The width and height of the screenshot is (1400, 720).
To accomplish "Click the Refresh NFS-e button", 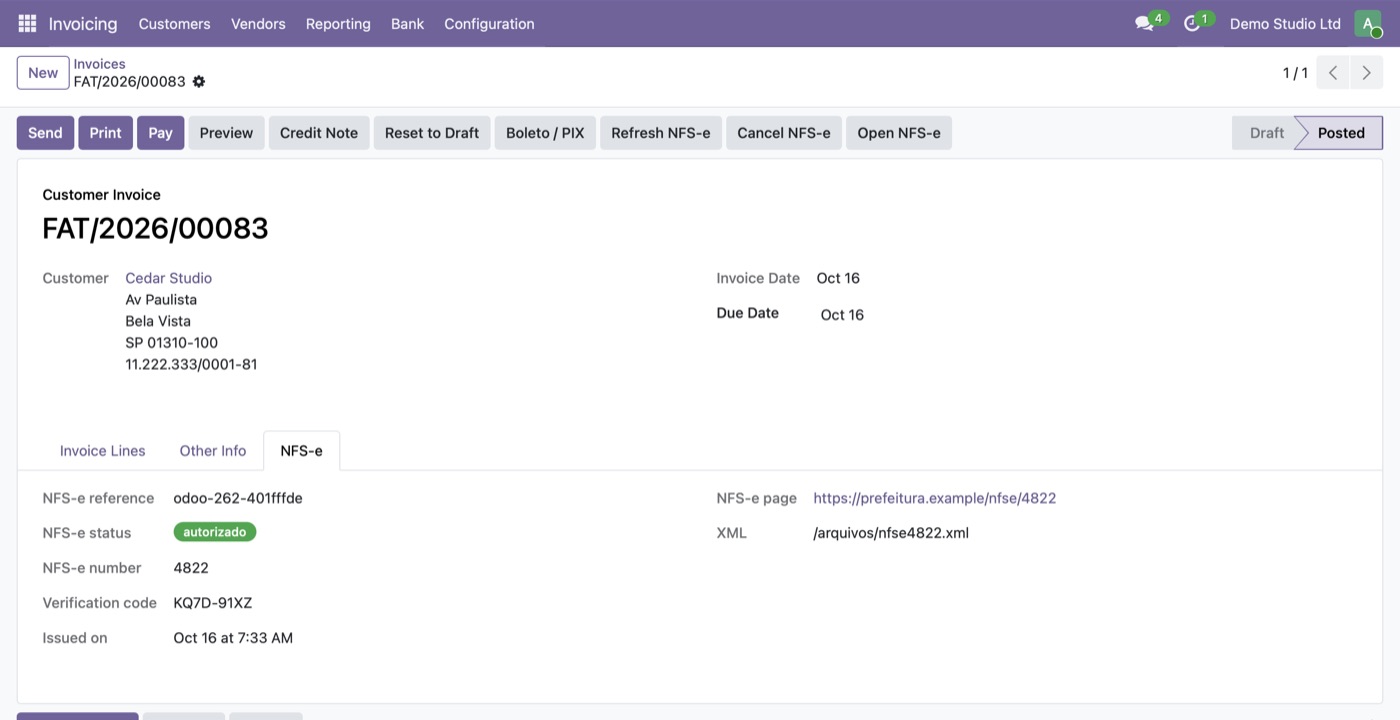I will (x=661, y=133).
